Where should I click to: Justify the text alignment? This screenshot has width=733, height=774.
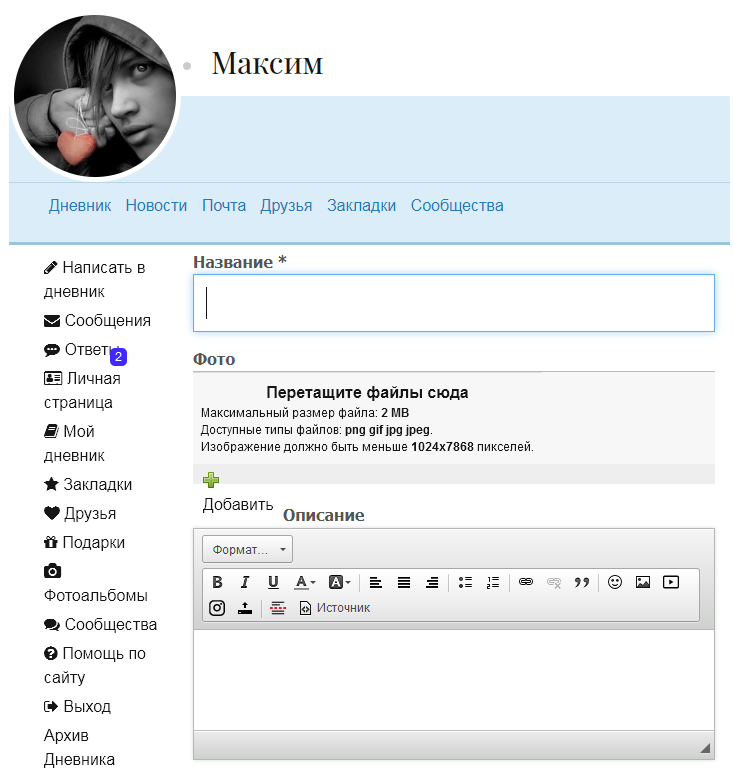[404, 582]
